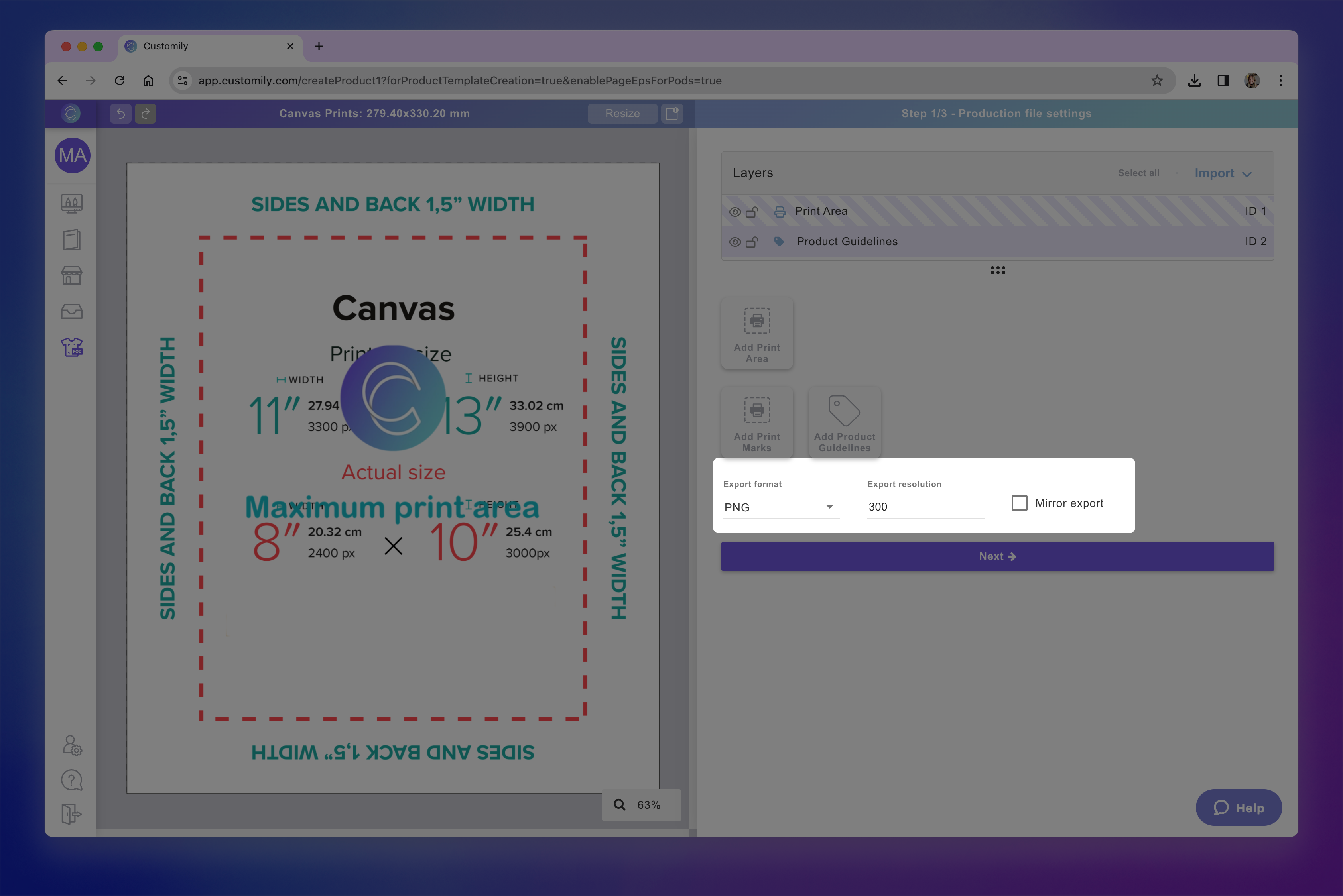Click the Add Print Area tile
Image resolution: width=1343 pixels, height=896 pixels.
[757, 334]
